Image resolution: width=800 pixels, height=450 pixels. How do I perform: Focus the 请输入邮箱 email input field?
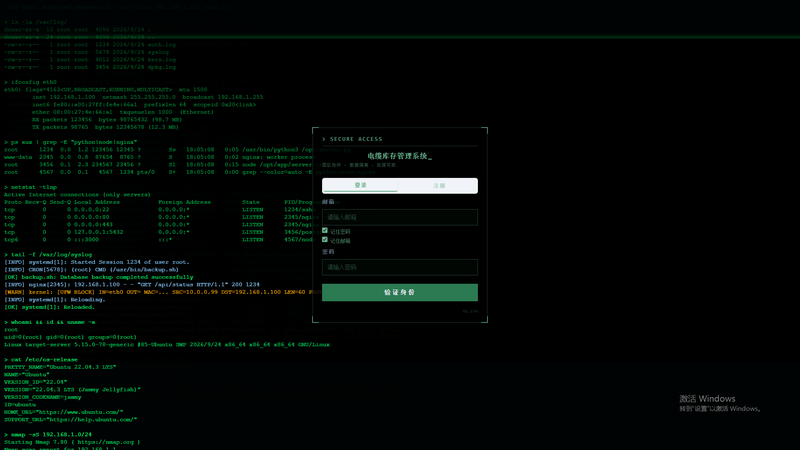[x=399, y=217]
